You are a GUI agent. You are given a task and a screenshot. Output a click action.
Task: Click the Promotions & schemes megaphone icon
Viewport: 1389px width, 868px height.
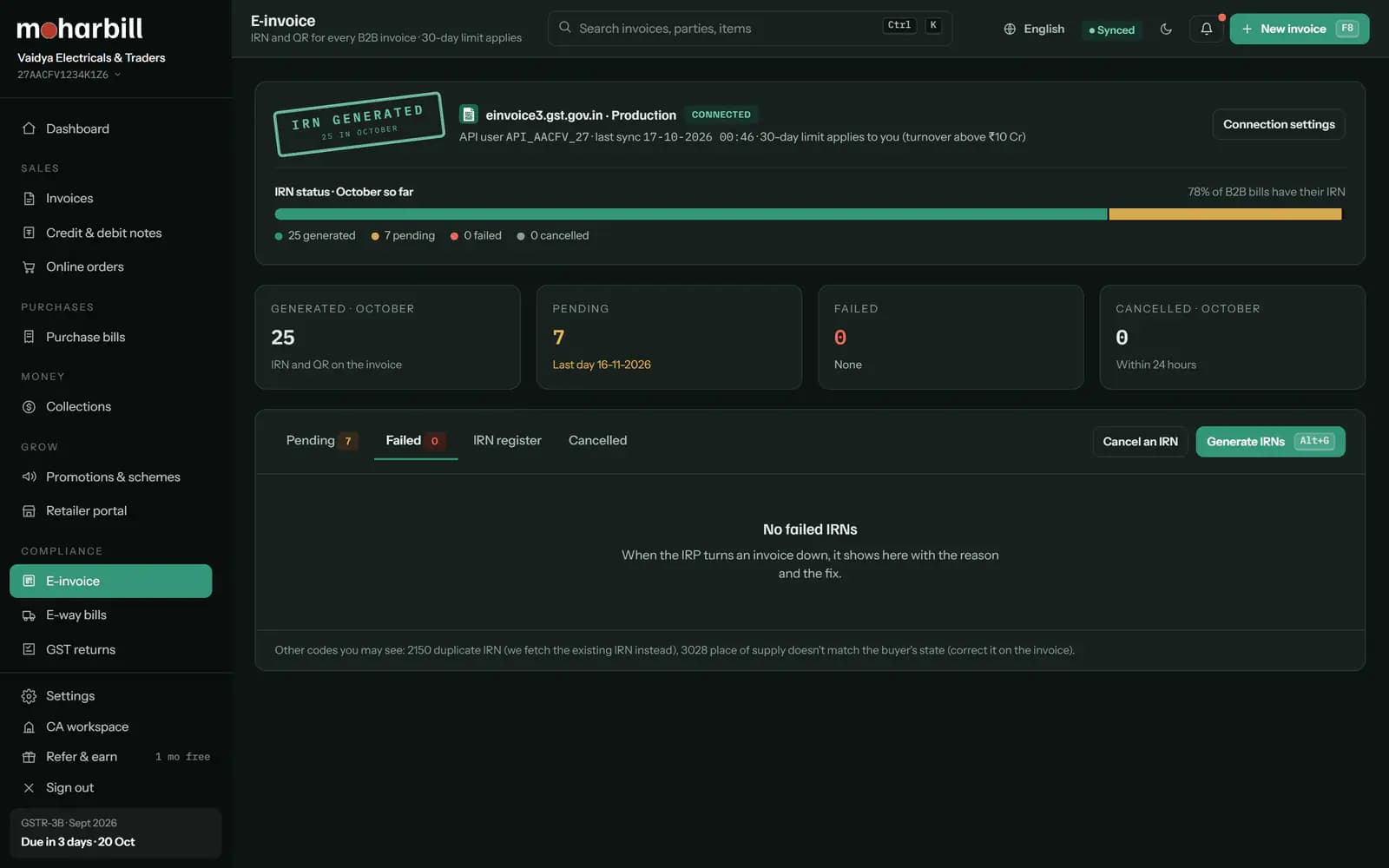[x=29, y=477]
